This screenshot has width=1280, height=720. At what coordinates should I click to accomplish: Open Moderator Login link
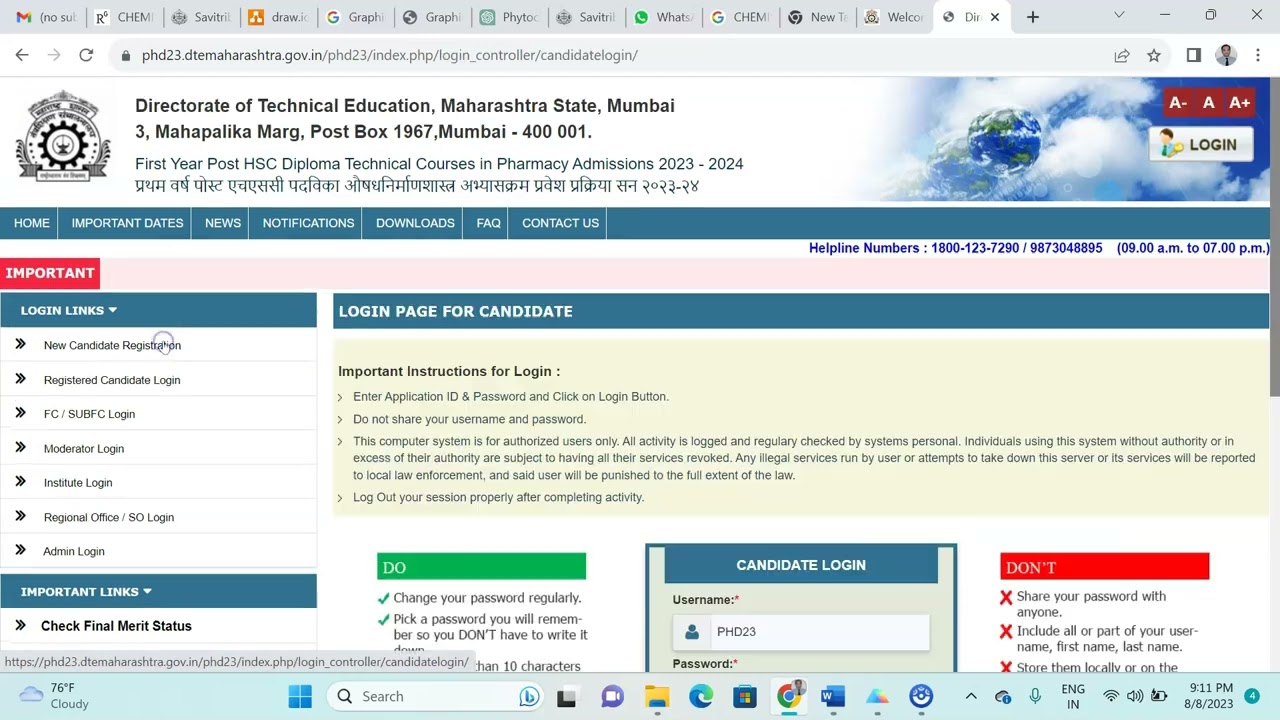point(84,449)
